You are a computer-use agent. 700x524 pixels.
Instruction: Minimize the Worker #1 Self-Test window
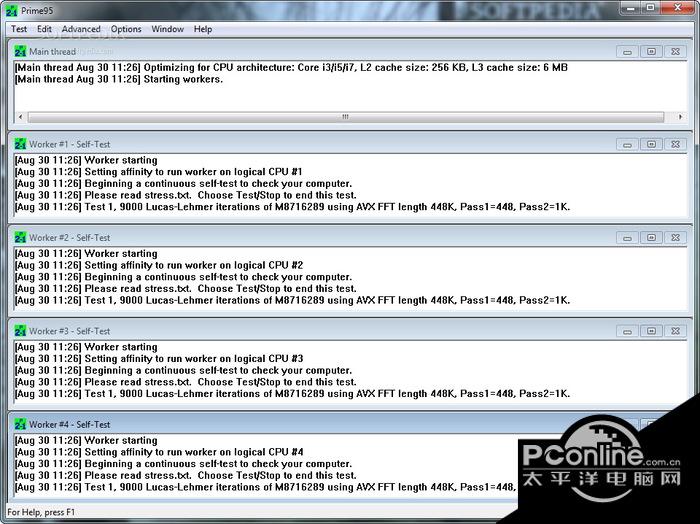point(627,145)
